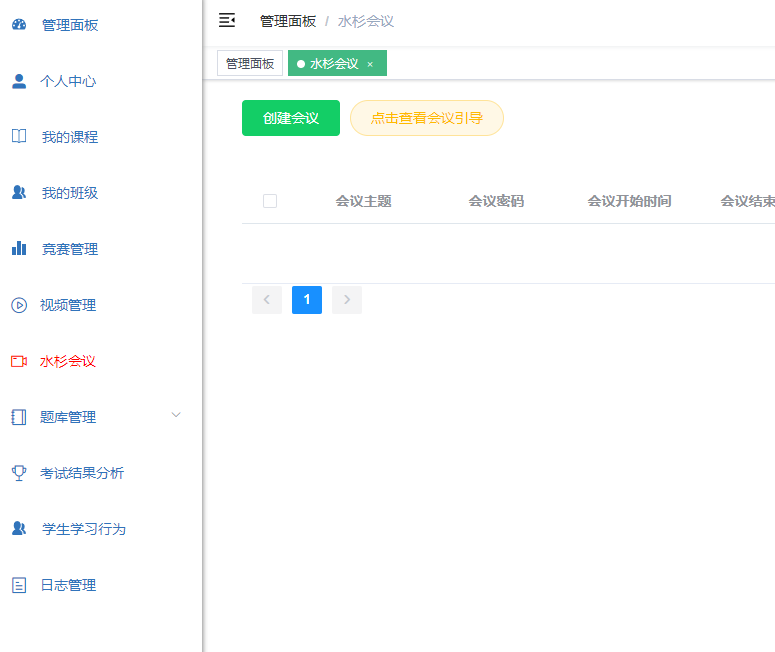Toggle the select-all checkbox in table header
The width and height of the screenshot is (775, 652).
click(x=270, y=201)
